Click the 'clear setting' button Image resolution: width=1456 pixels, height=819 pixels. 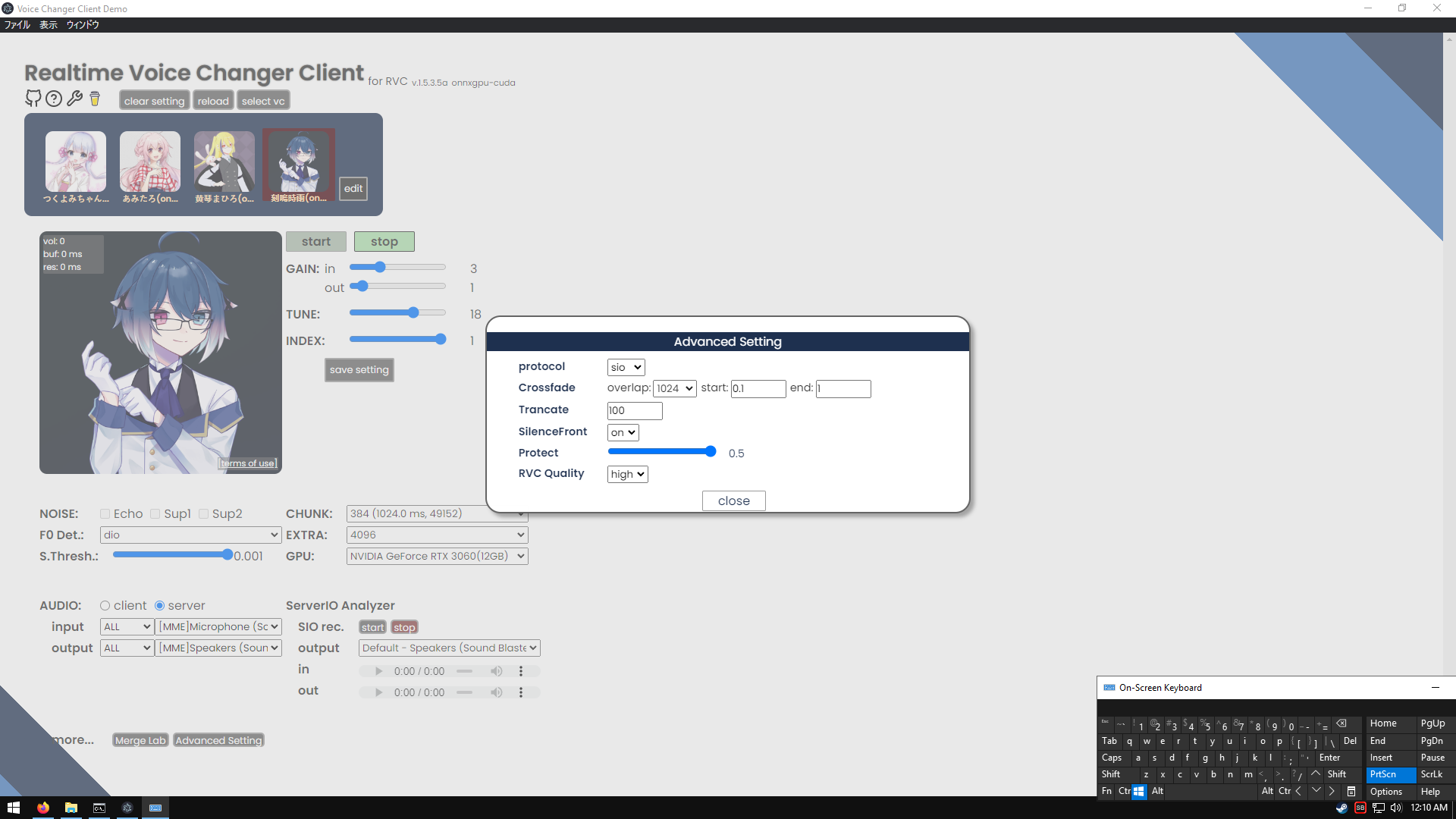(x=154, y=99)
